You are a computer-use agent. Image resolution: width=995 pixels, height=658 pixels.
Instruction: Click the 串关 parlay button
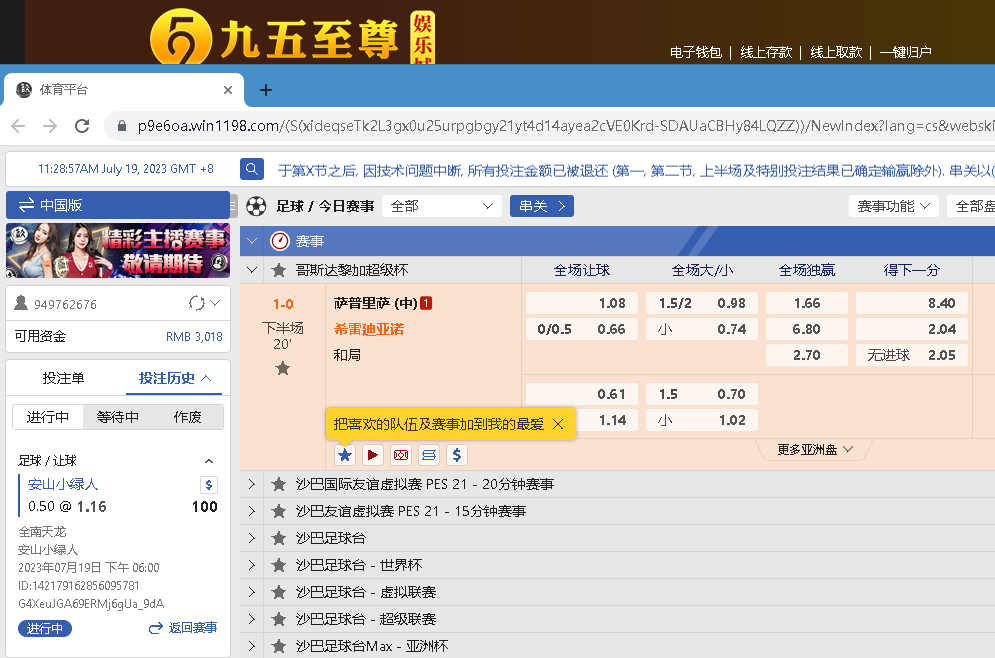coord(542,206)
